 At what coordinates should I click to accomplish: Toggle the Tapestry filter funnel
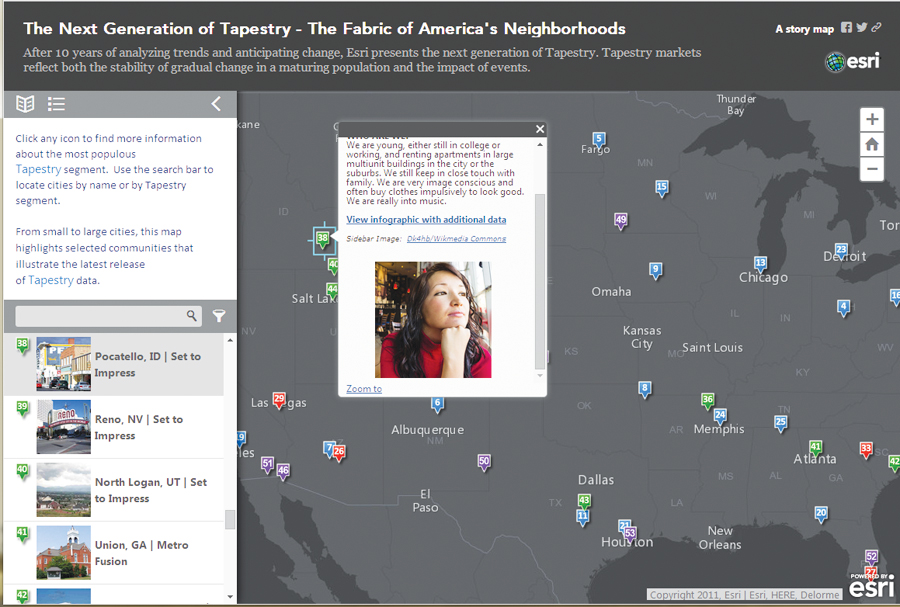219,316
